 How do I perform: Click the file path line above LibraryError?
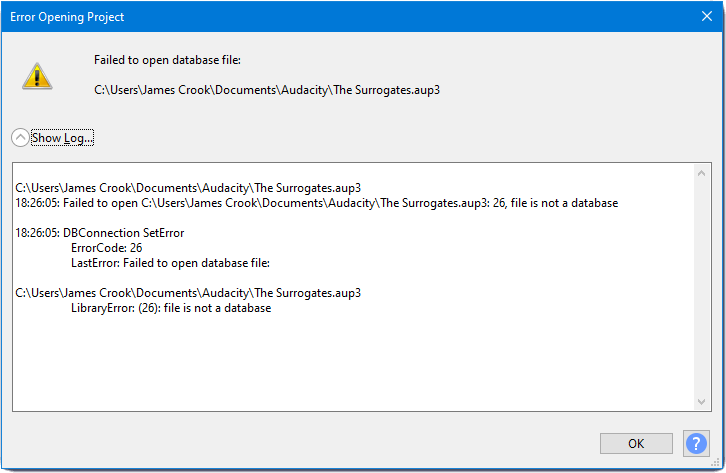click(188, 293)
